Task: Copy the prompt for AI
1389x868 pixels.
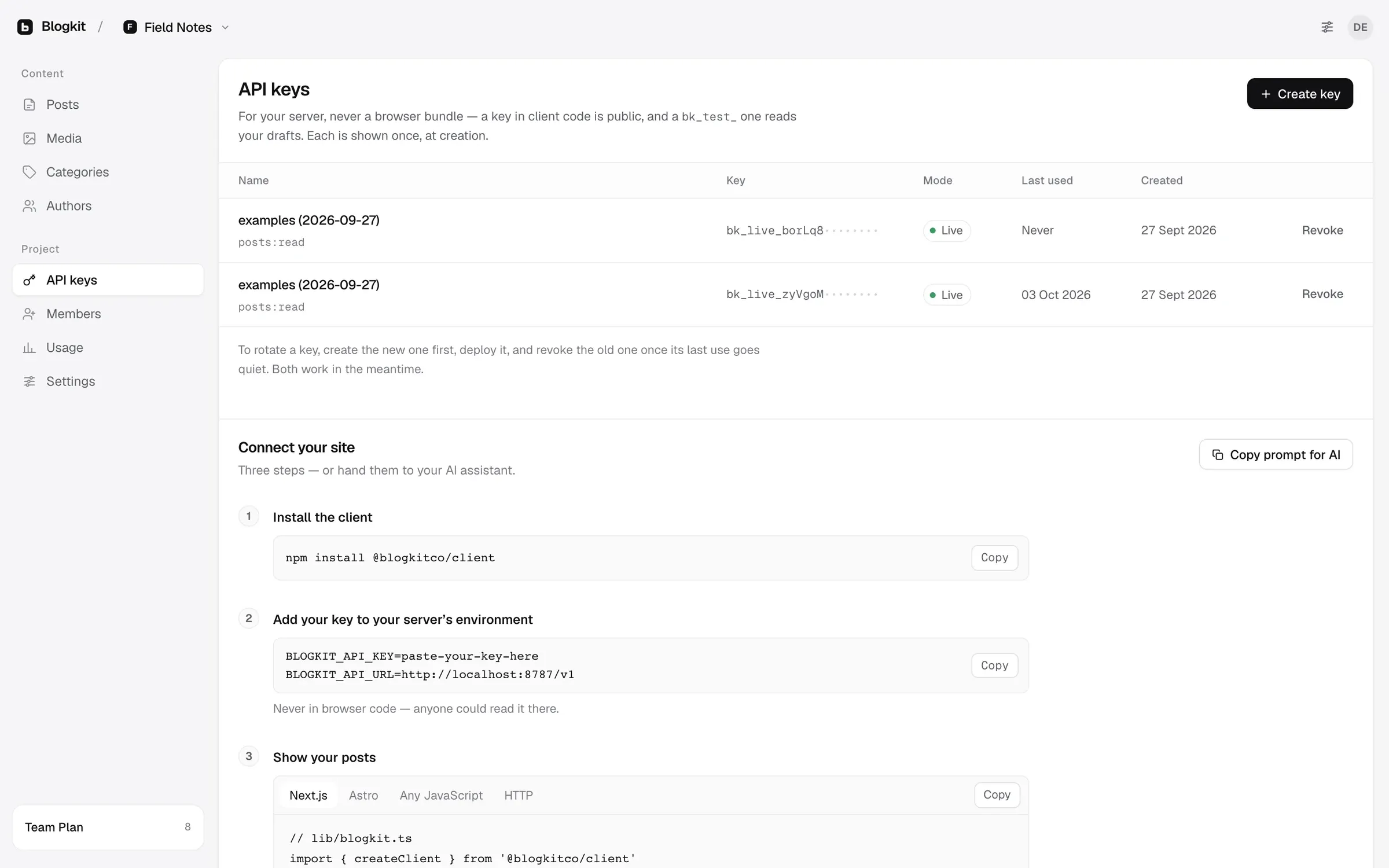Action: tap(1276, 454)
